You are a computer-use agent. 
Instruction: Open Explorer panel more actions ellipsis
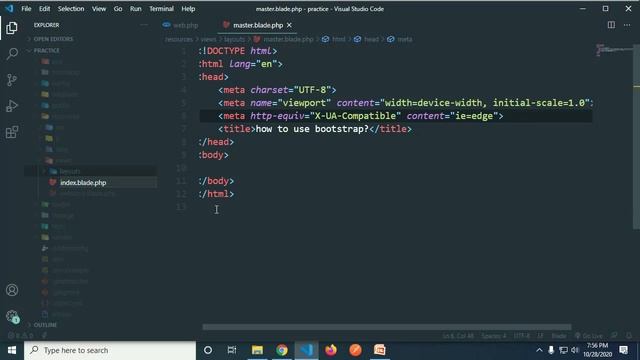click(144, 25)
